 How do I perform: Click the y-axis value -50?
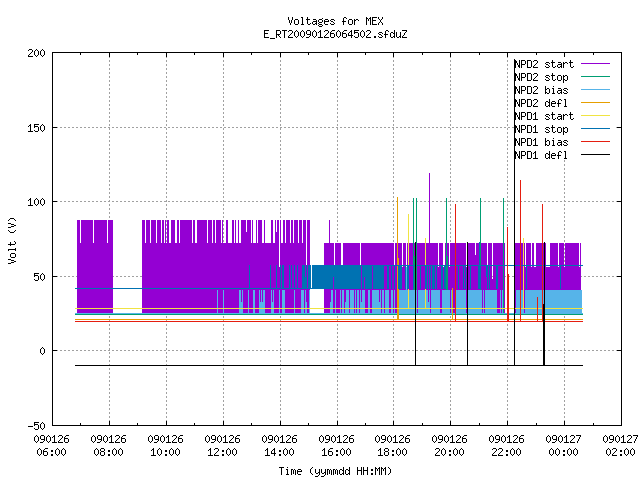36,426
